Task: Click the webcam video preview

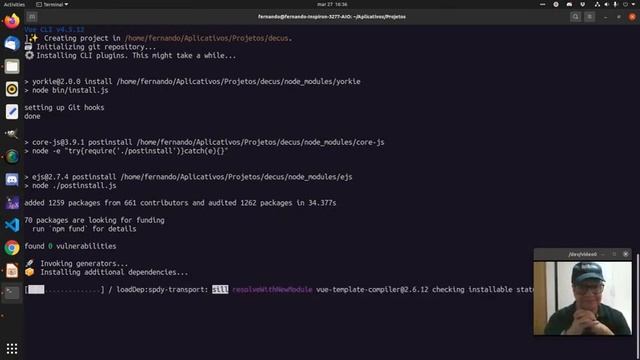Action: coord(582,298)
